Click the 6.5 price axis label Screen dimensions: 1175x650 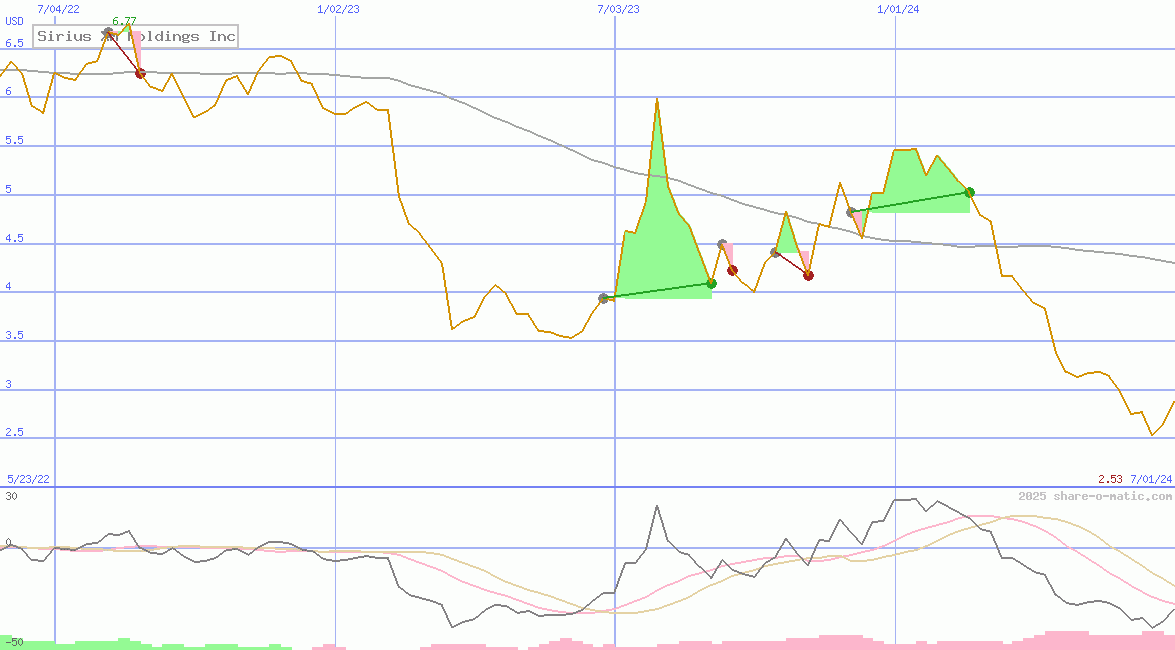[14, 43]
